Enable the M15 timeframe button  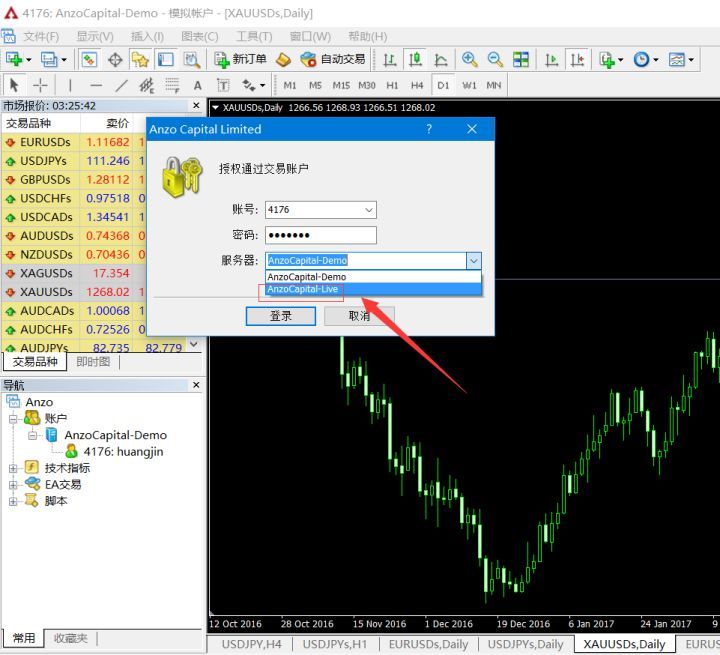click(x=341, y=85)
